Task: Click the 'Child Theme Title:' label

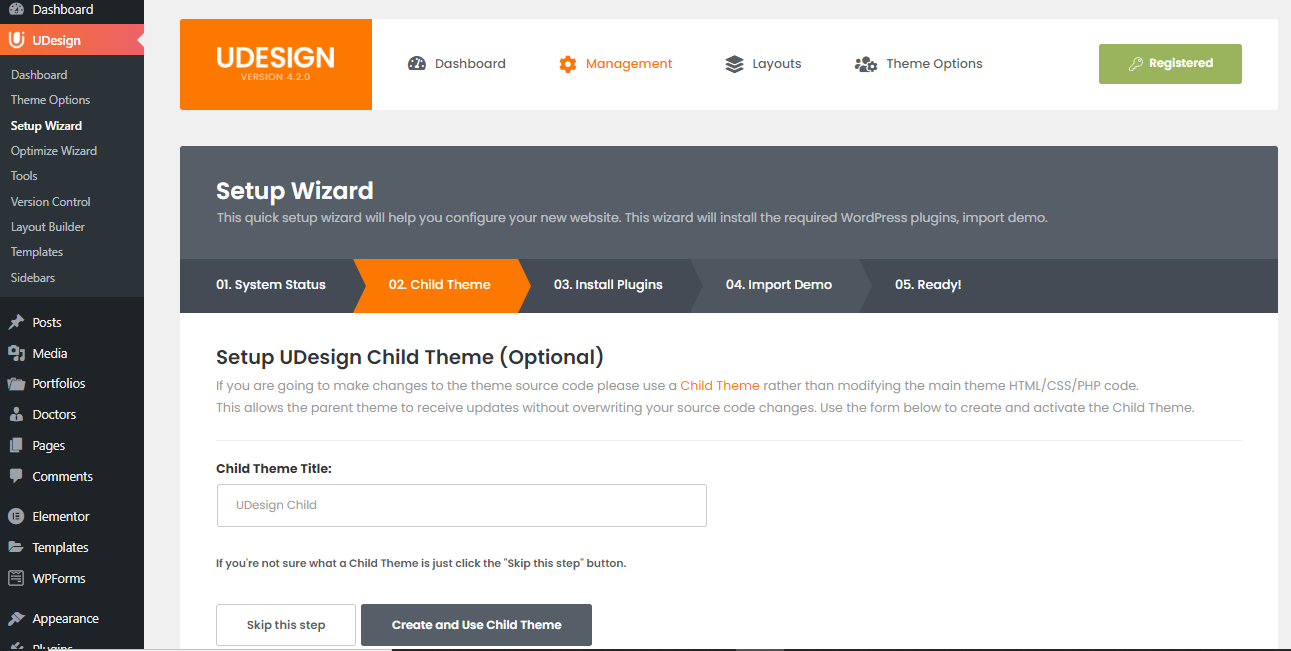Action: point(274,468)
